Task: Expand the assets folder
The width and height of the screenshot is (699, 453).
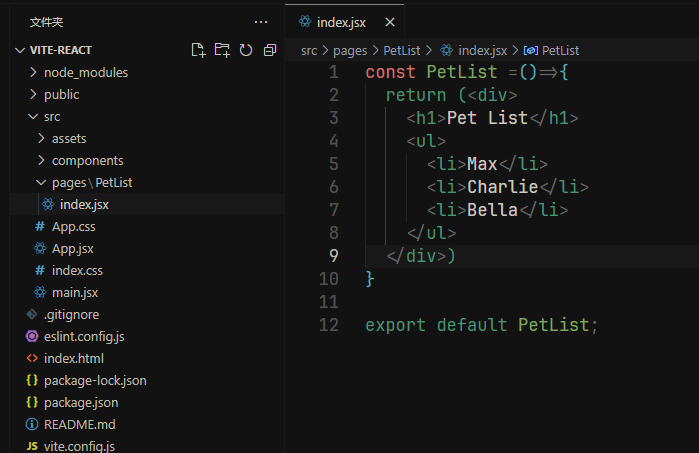Action: [68, 138]
